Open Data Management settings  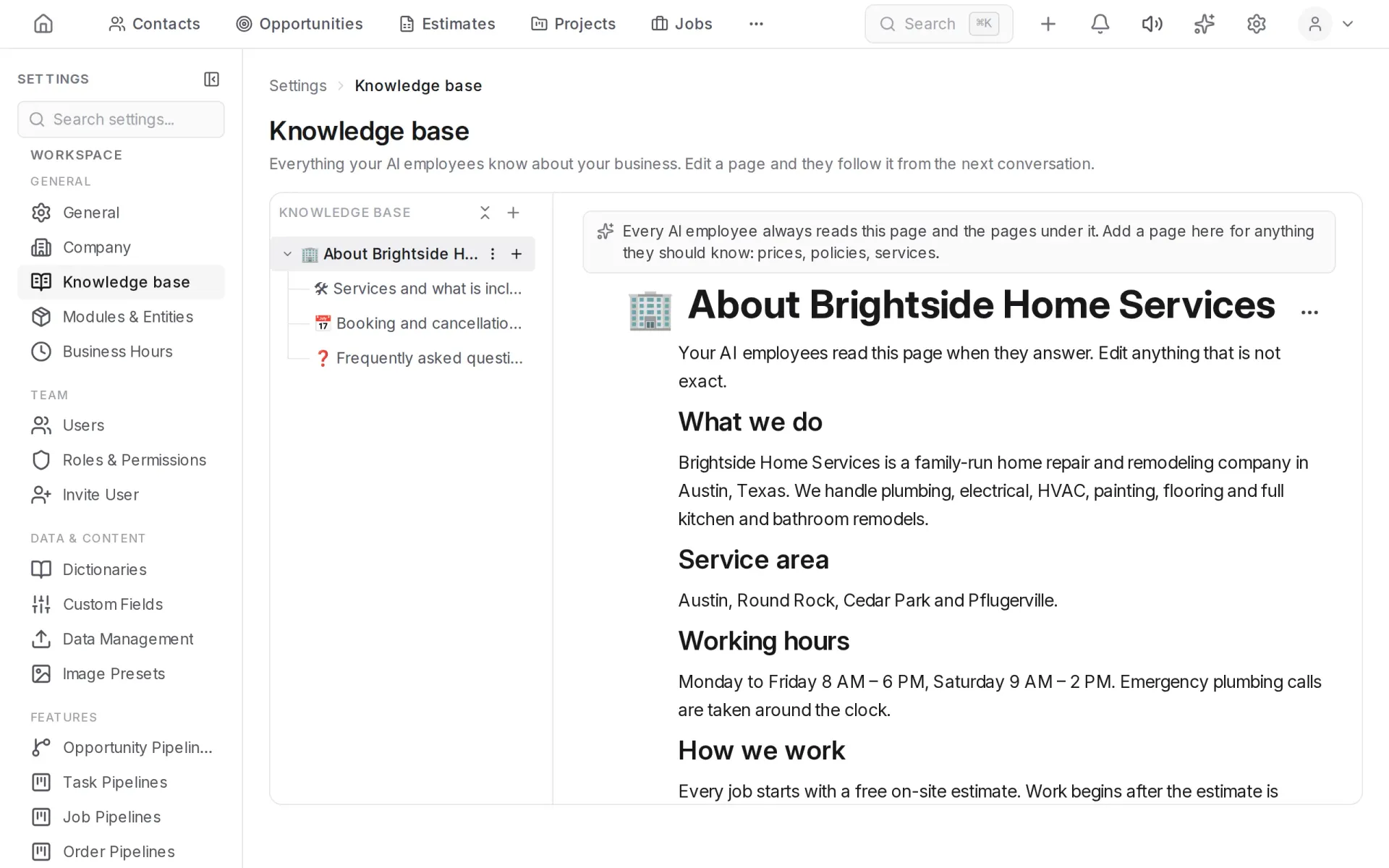(121, 639)
